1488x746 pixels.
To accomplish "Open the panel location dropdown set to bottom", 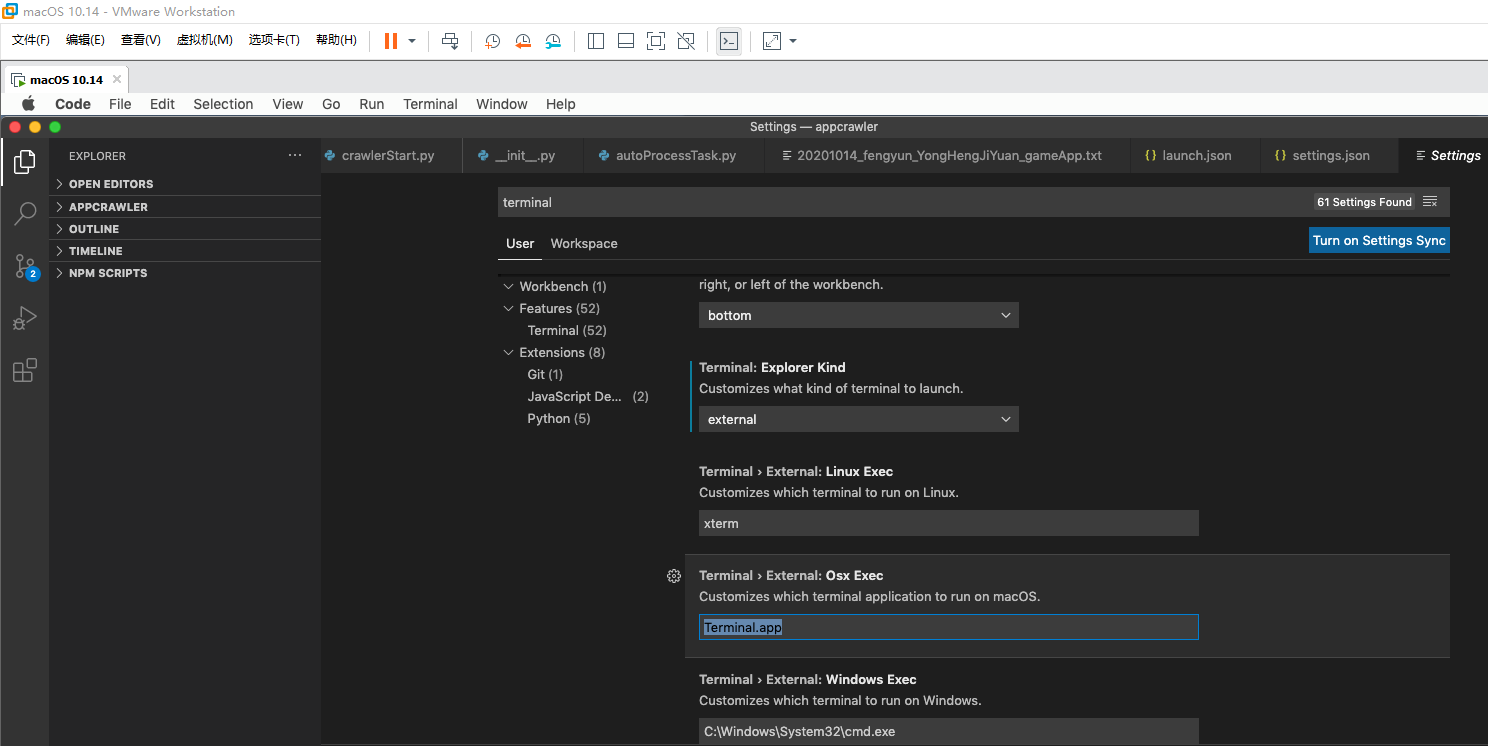I will 858,315.
